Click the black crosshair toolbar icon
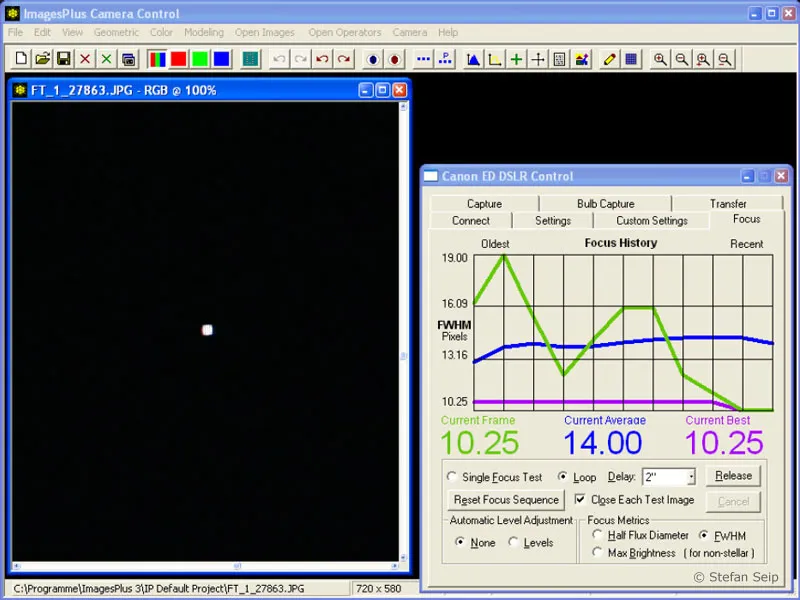The width and height of the screenshot is (800, 600). click(x=538, y=59)
